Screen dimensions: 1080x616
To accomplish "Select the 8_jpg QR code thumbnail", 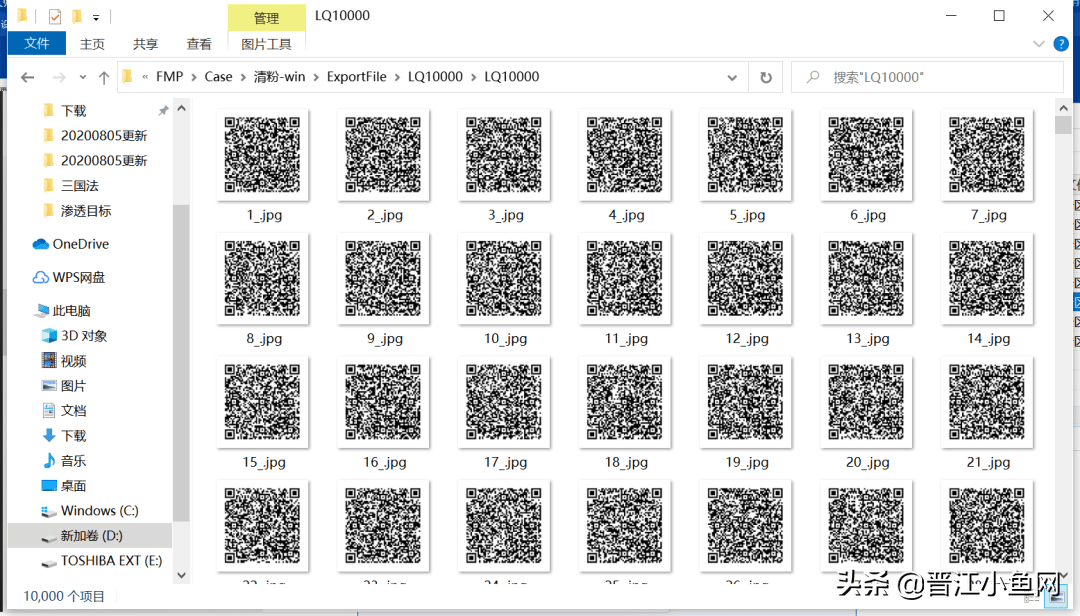I will (262, 278).
